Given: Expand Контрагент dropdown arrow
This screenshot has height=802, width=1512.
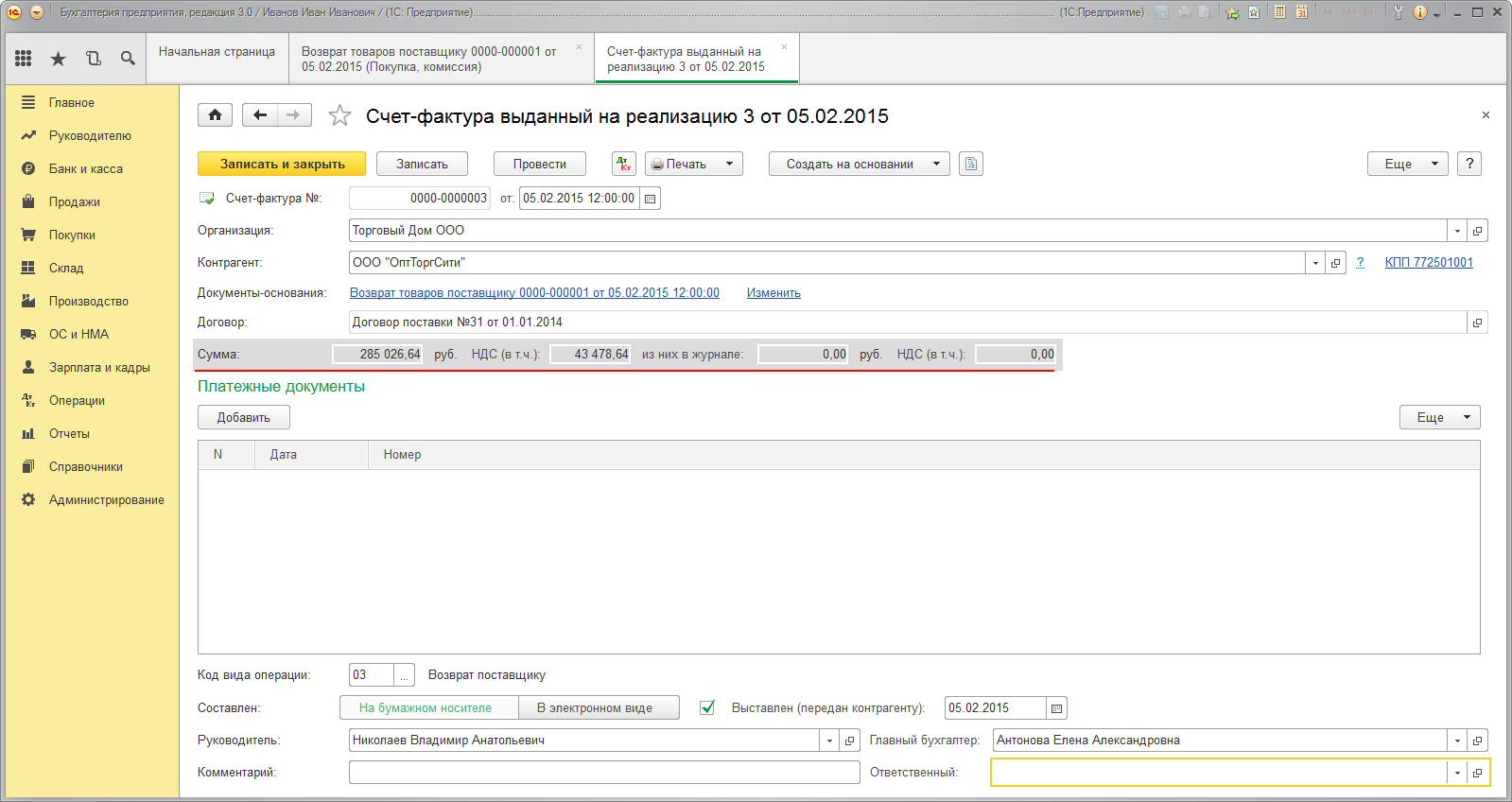Looking at the screenshot, I should coord(1315,263).
